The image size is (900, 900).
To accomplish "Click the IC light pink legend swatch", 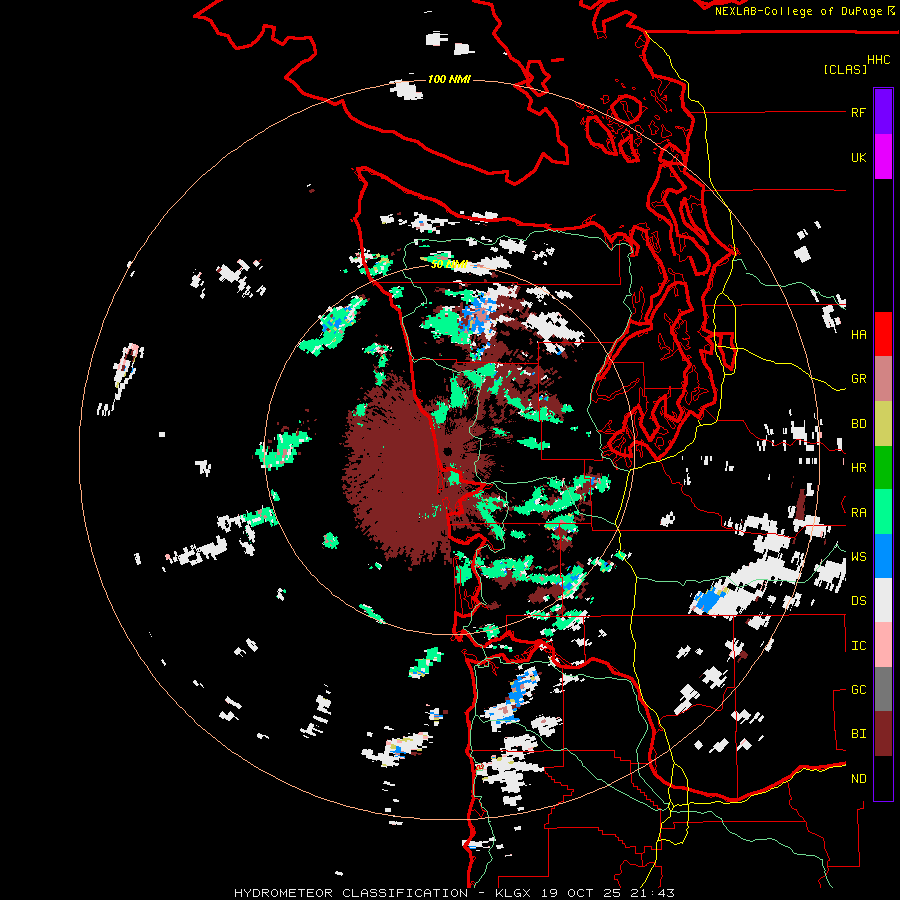I will click(883, 645).
